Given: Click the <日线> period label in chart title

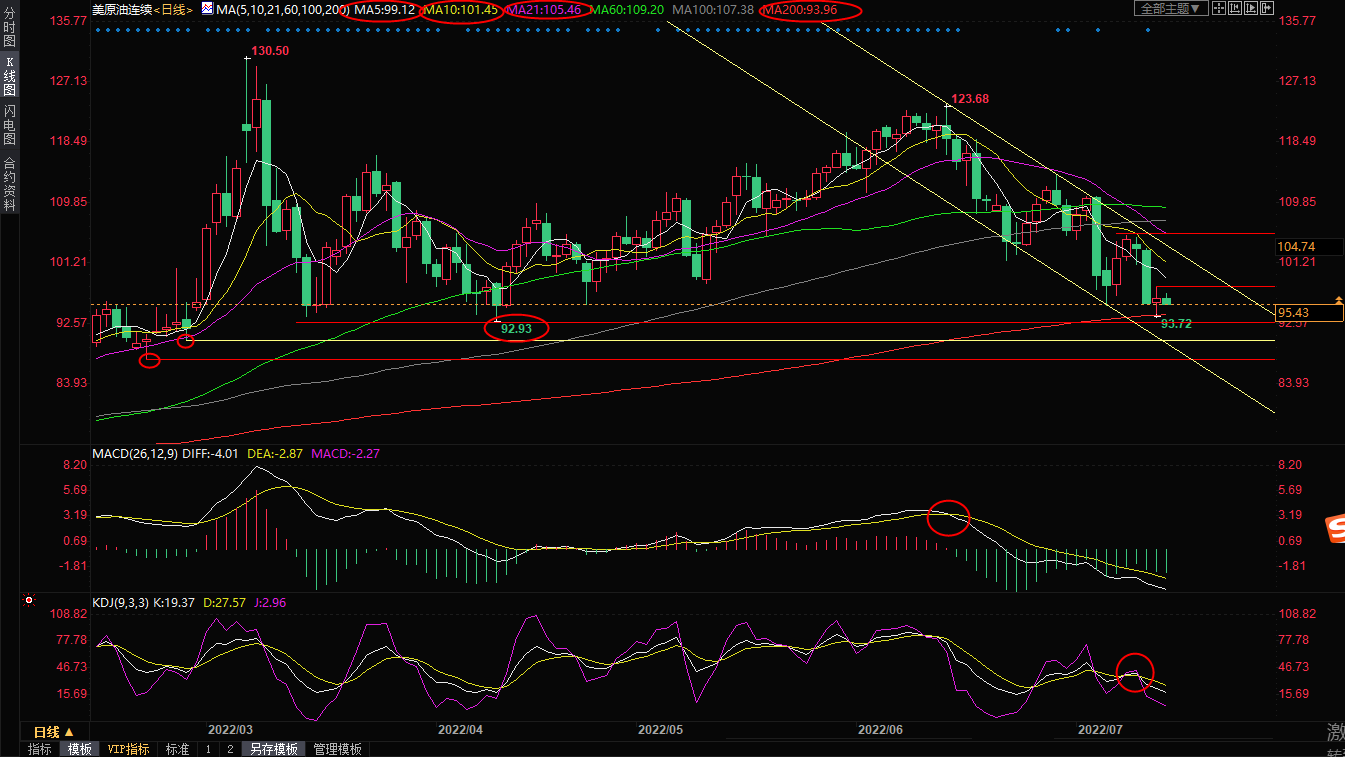Looking at the screenshot, I should coord(173,9).
